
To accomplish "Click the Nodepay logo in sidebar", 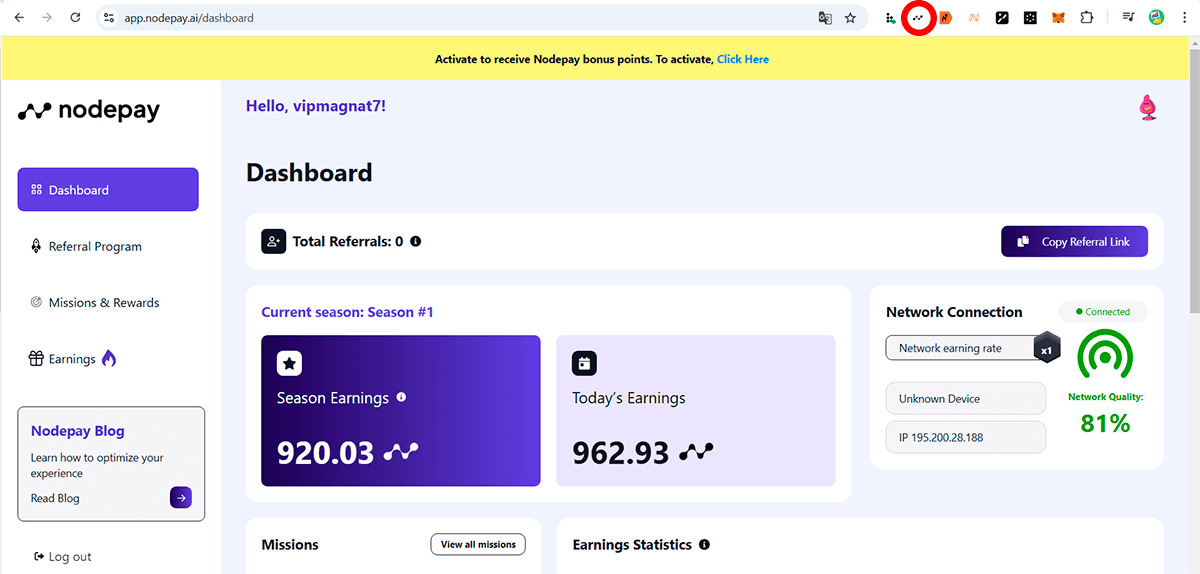I will [89, 111].
